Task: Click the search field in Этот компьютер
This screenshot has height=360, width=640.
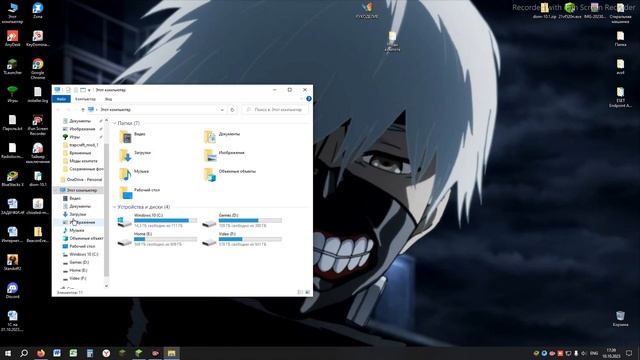Action: (x=275, y=110)
